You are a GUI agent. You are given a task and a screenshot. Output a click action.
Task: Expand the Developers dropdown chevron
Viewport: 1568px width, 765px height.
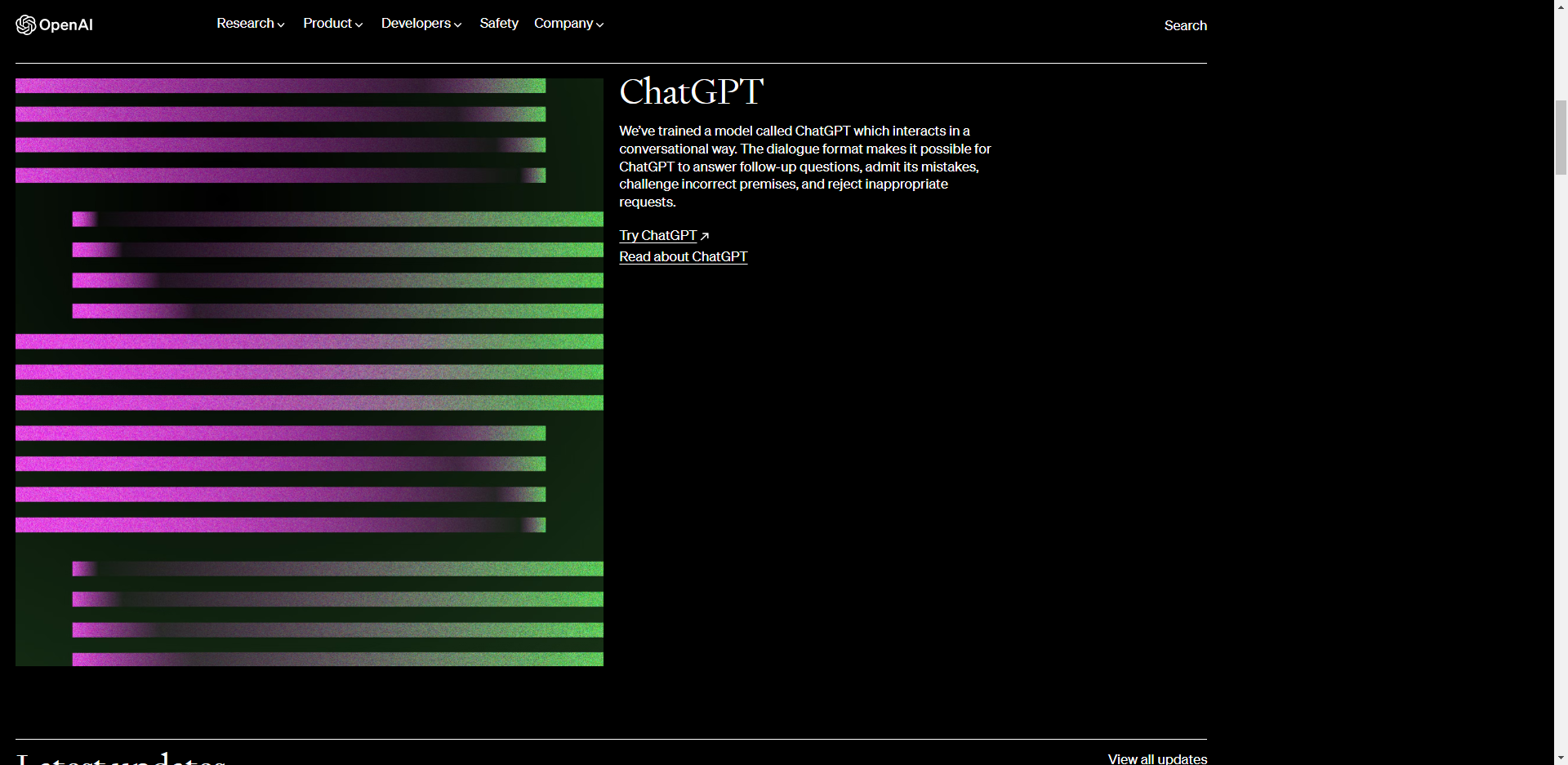[x=458, y=25]
